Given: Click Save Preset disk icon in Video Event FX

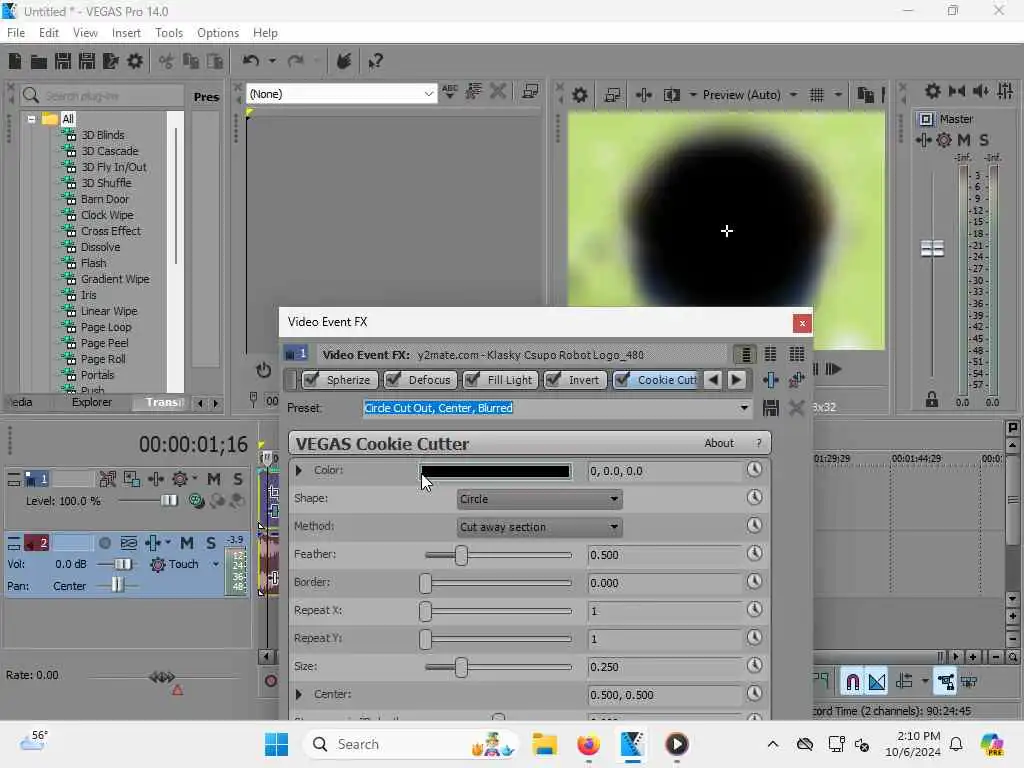Looking at the screenshot, I should coord(771,408).
